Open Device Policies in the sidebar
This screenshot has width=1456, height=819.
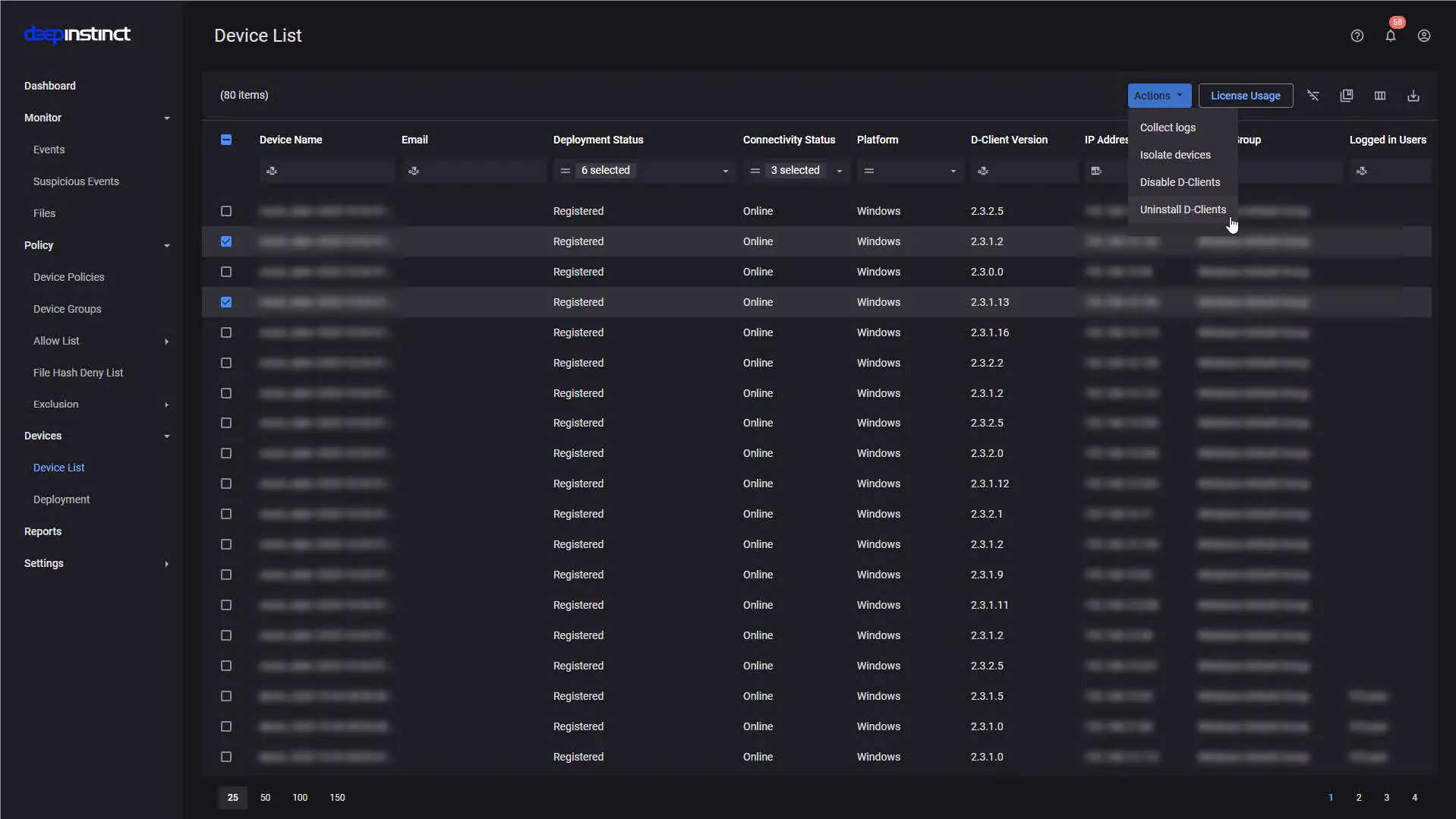click(69, 277)
